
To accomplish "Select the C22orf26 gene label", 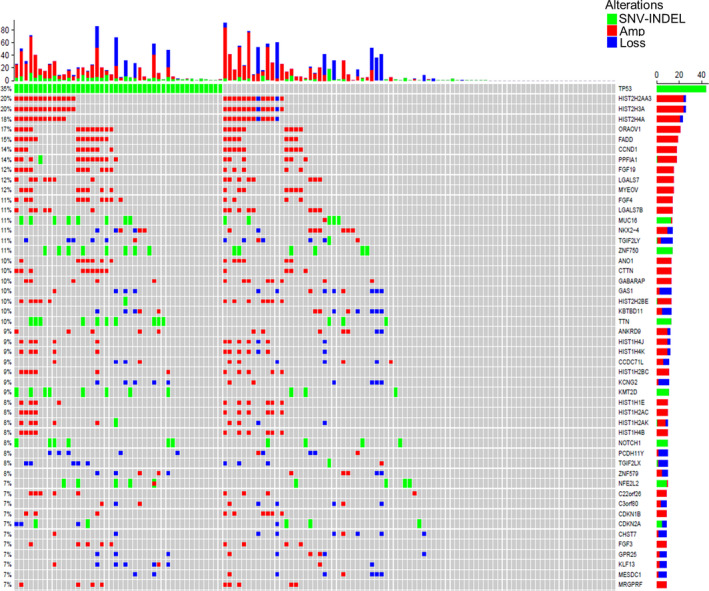I will click(629, 494).
